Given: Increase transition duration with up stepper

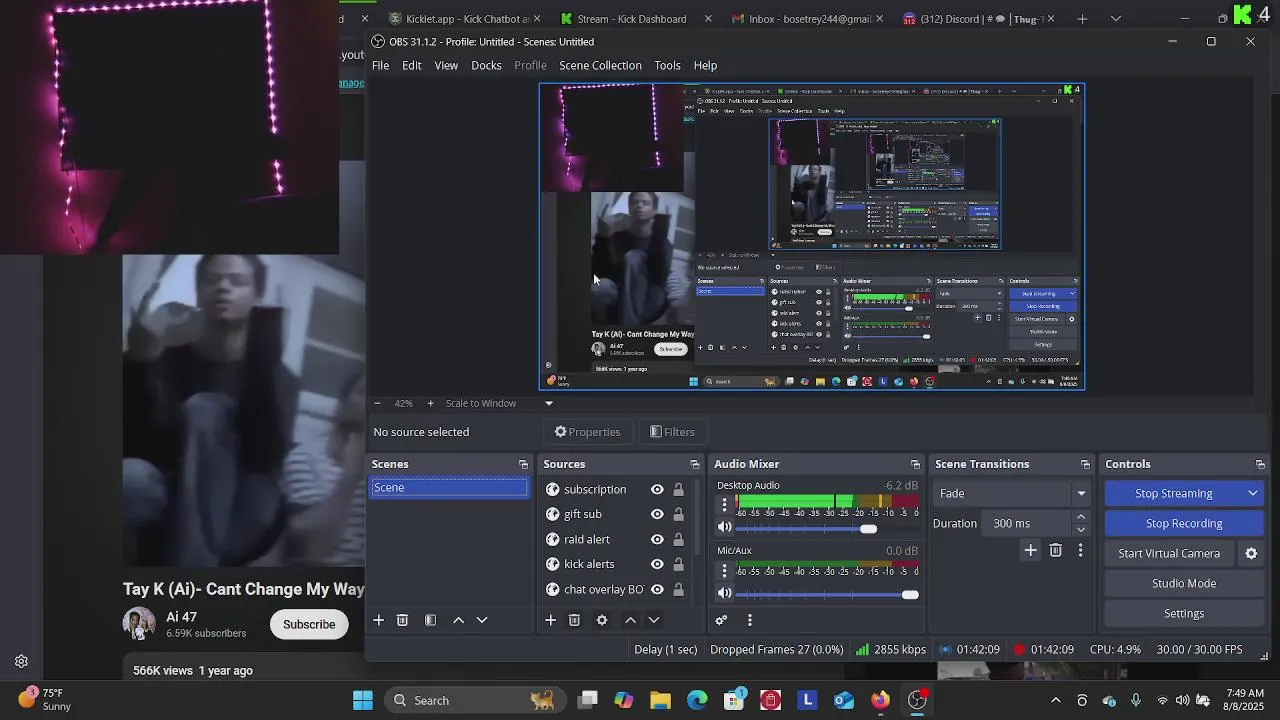Looking at the screenshot, I should [1081, 517].
